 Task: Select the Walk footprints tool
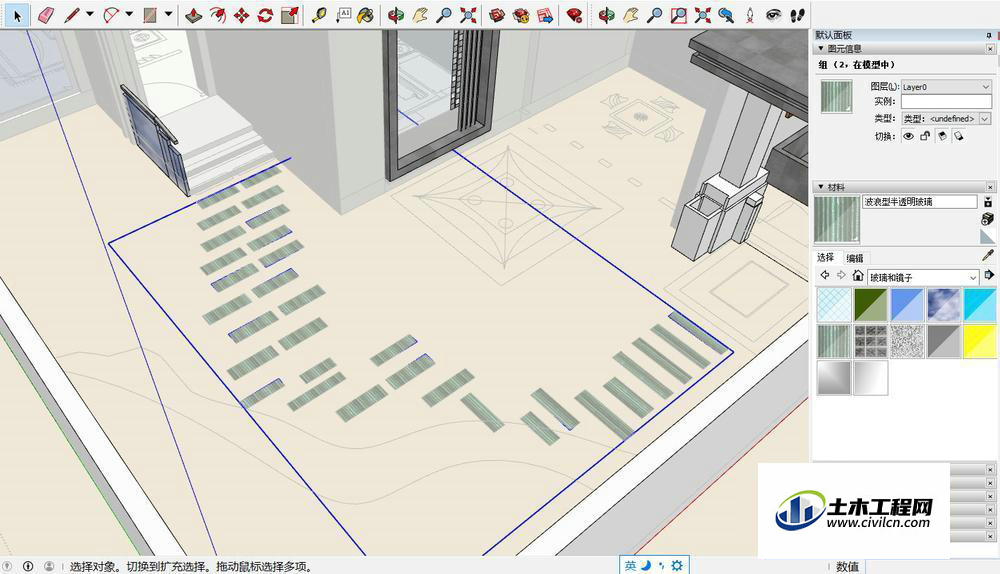pyautogui.click(x=797, y=15)
